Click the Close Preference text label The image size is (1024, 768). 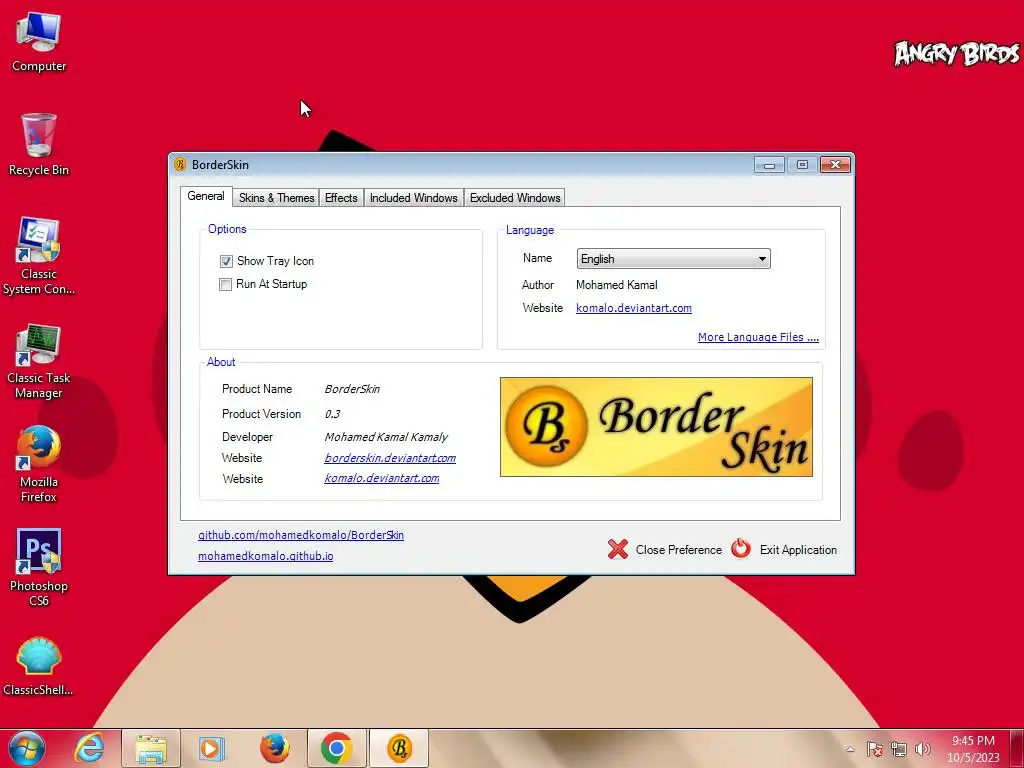(679, 550)
